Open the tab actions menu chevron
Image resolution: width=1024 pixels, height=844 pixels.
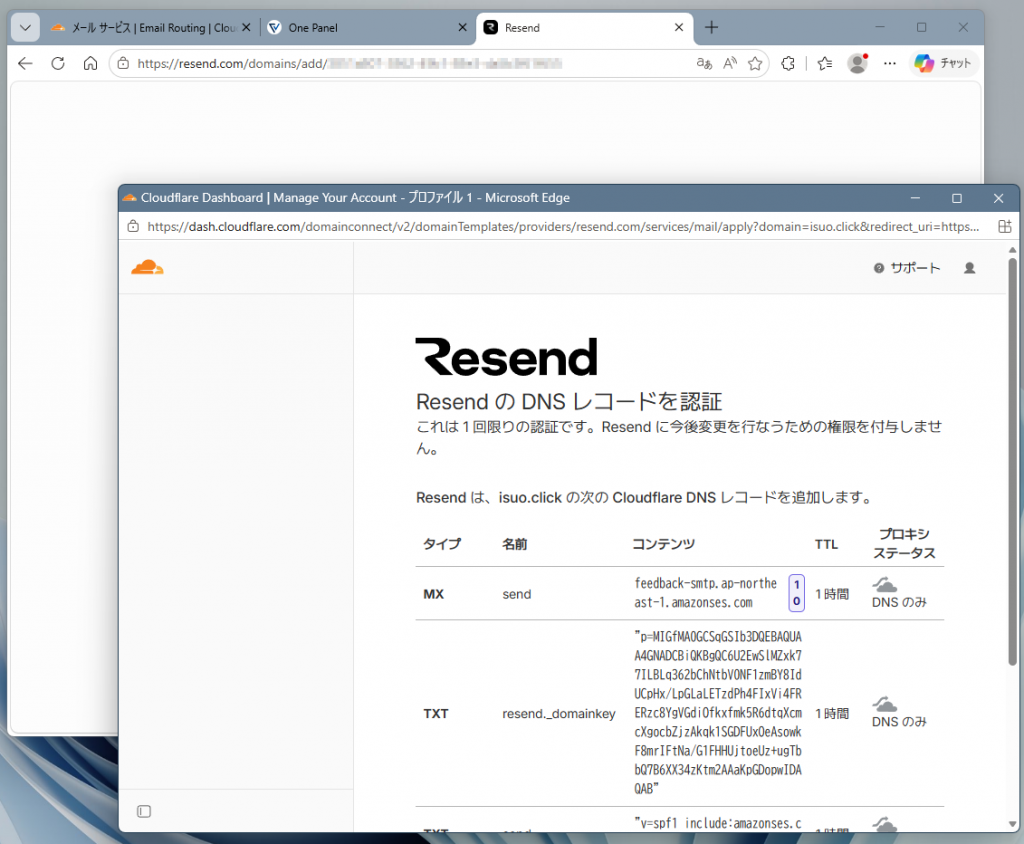point(25,27)
